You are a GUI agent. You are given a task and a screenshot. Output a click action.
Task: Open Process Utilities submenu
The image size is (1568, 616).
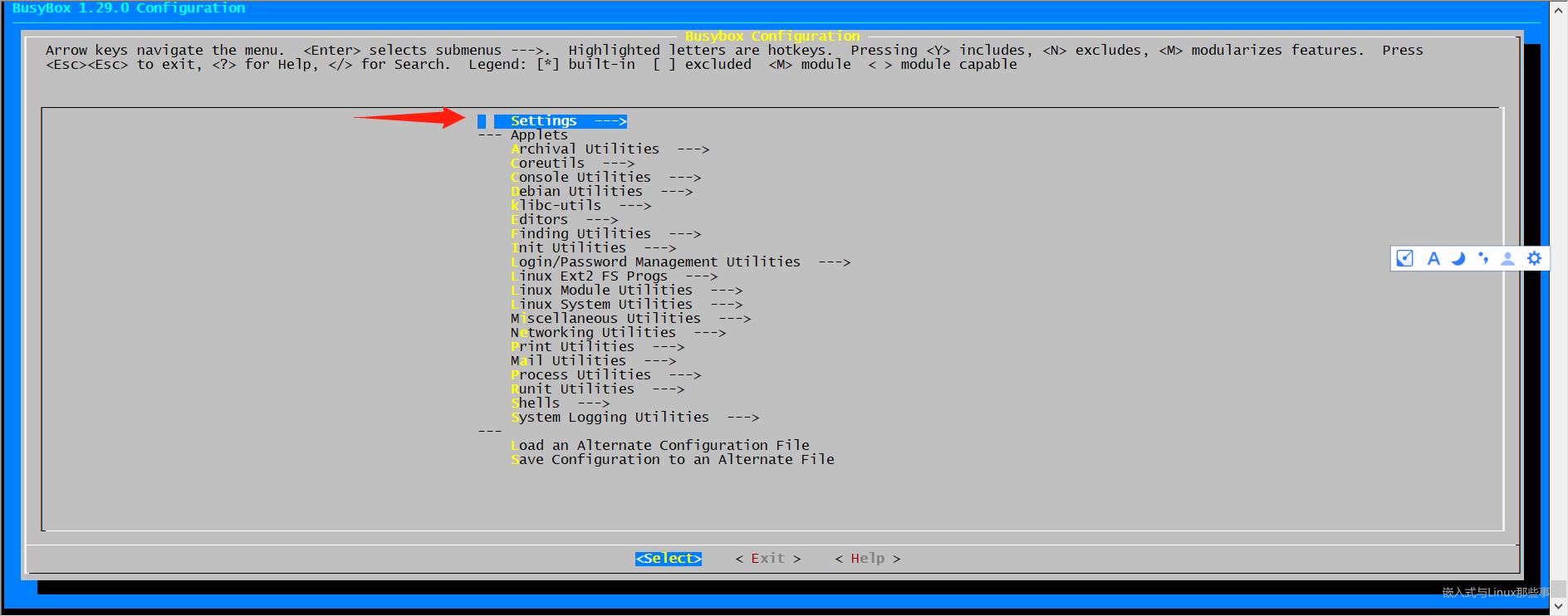point(605,375)
